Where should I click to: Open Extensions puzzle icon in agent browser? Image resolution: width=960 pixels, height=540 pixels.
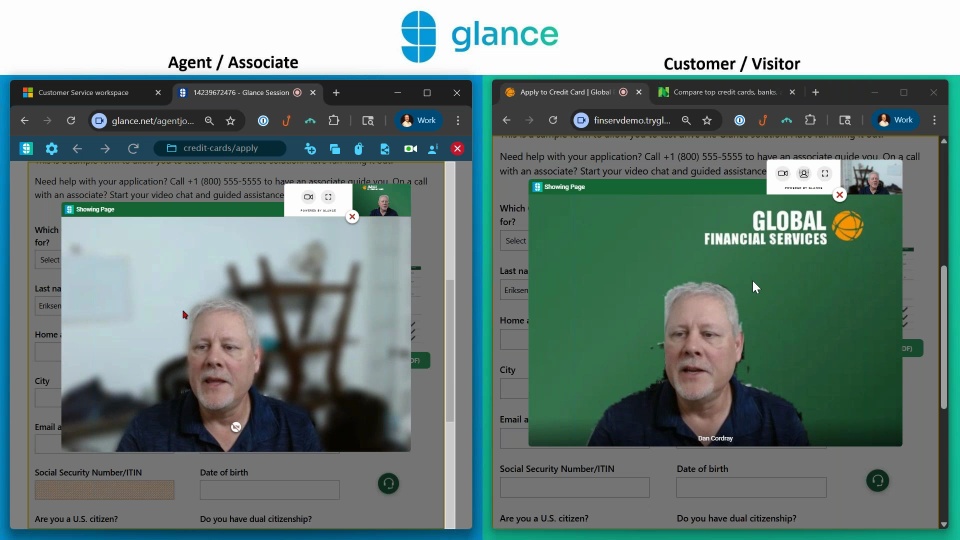click(x=334, y=121)
